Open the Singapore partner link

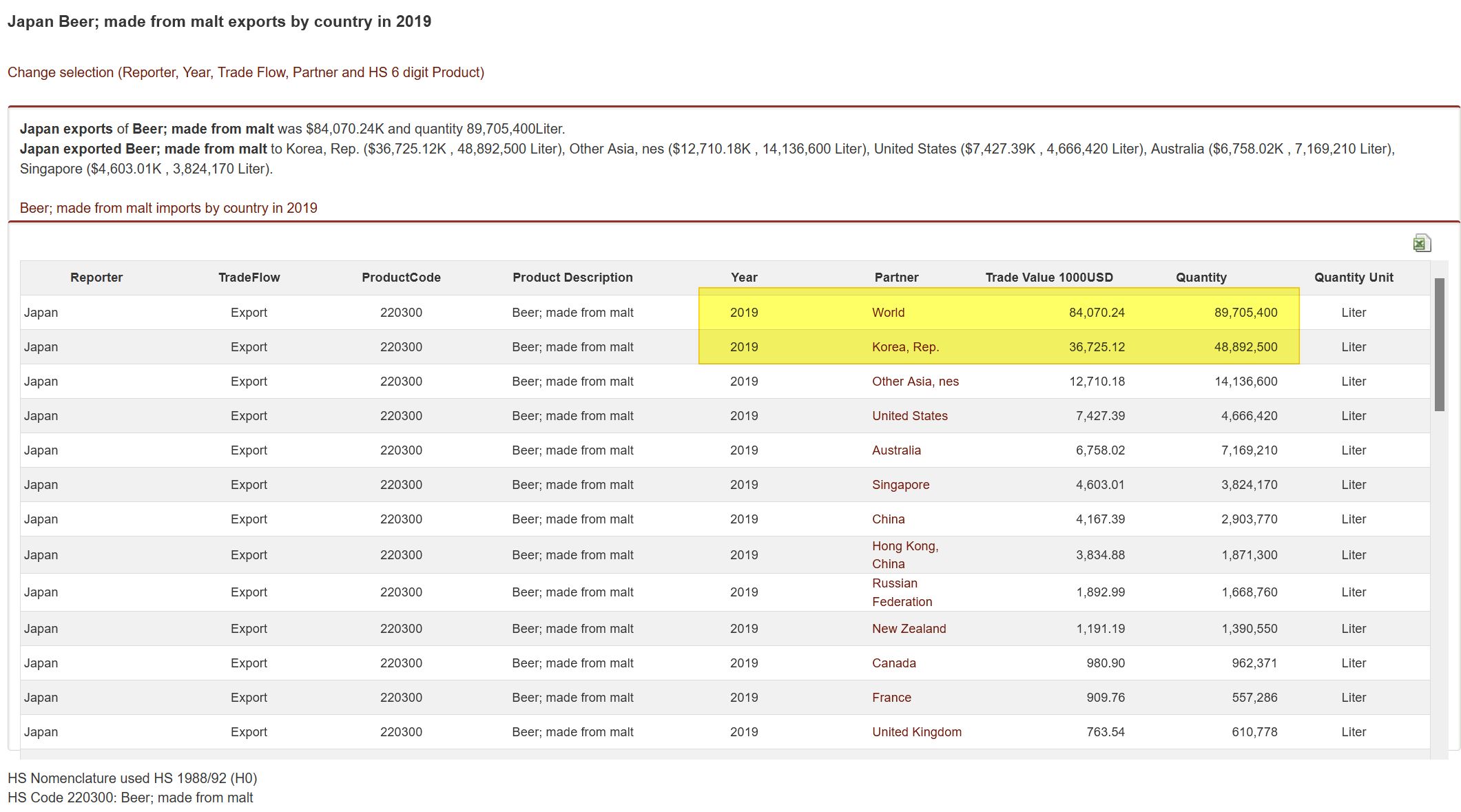900,485
